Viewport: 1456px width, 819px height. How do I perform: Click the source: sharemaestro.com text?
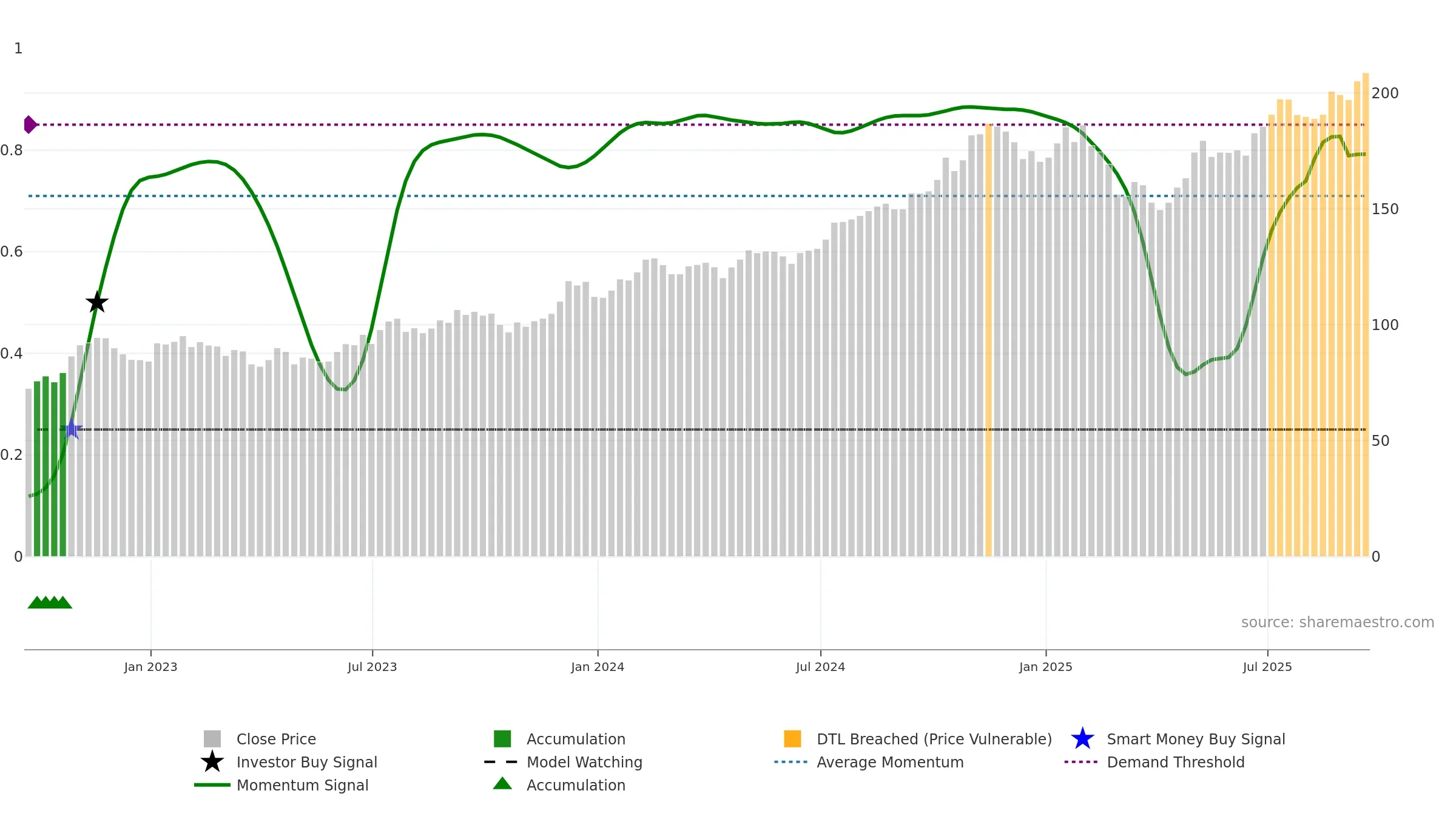(x=1338, y=622)
